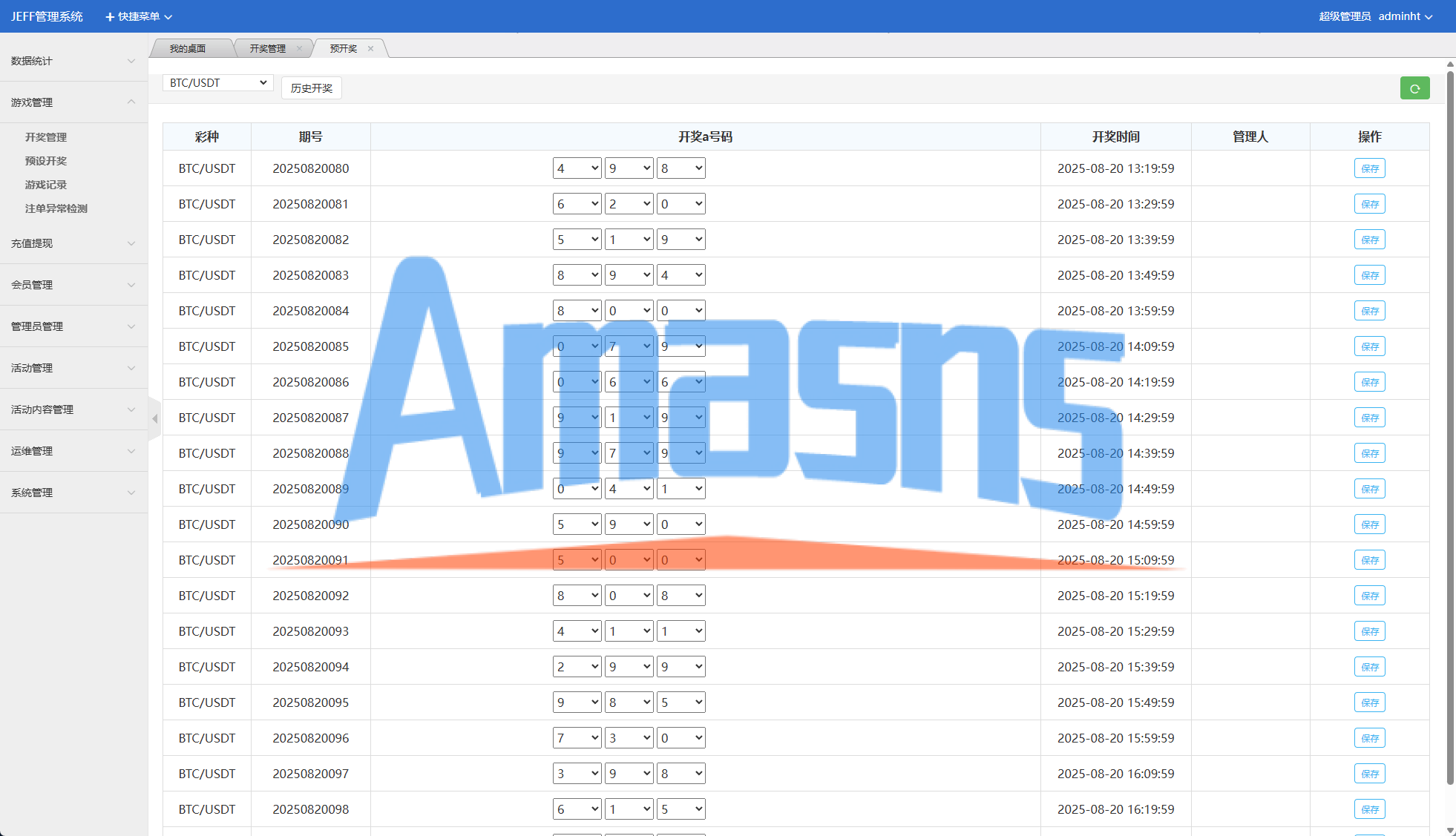
Task: Collapse the sidebar using the left arrow handle
Action: point(154,419)
